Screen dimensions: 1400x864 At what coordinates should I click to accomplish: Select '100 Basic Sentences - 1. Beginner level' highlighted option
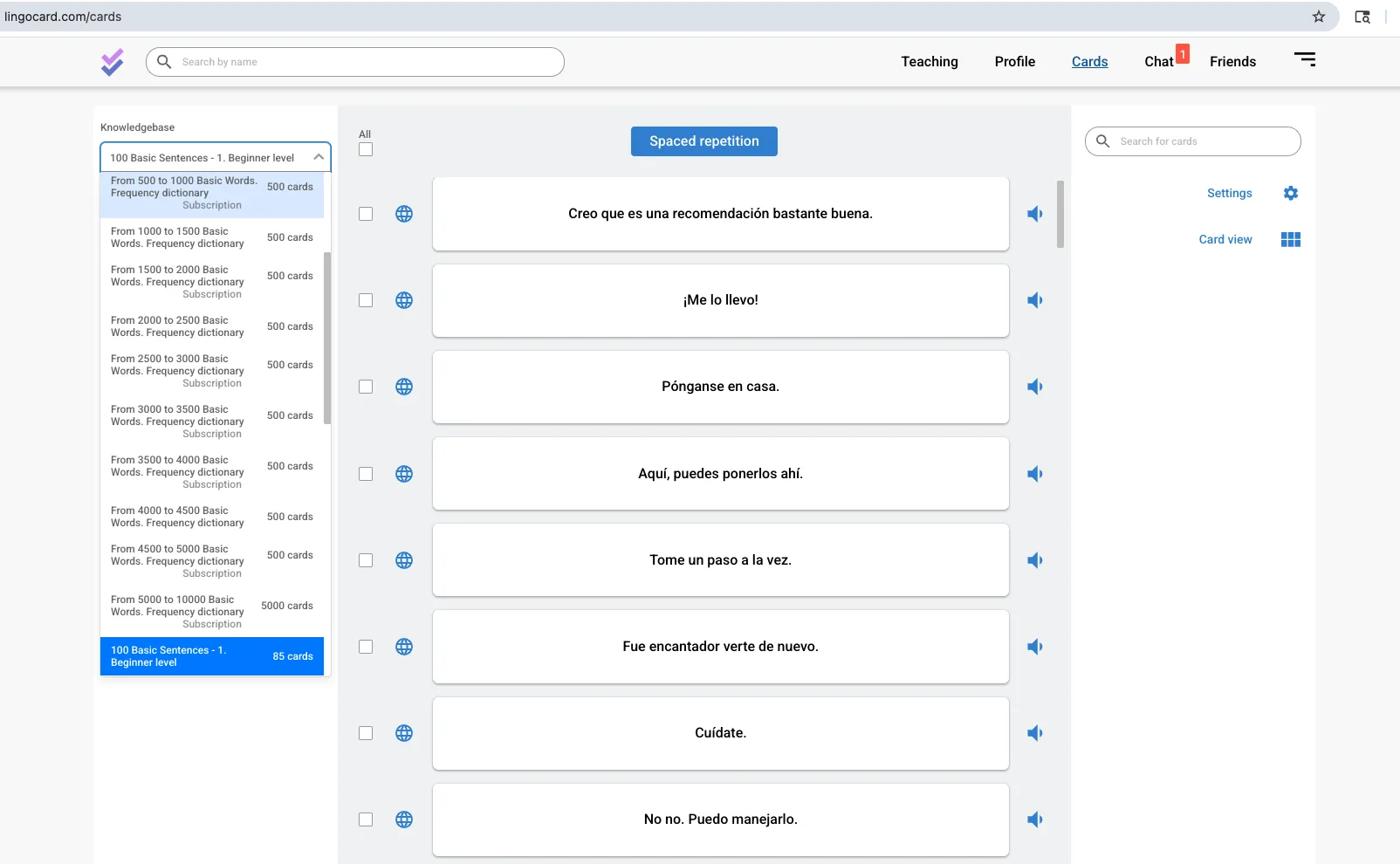point(212,656)
